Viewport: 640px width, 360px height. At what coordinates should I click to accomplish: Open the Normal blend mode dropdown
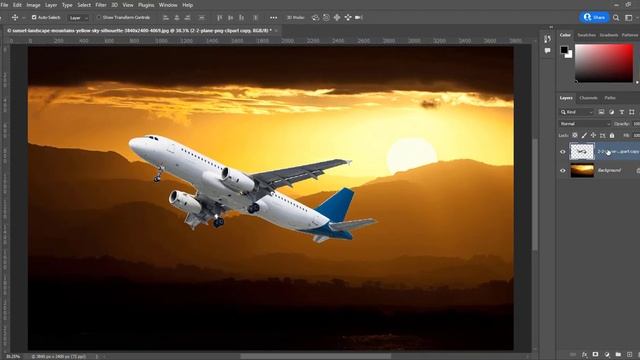click(584, 124)
